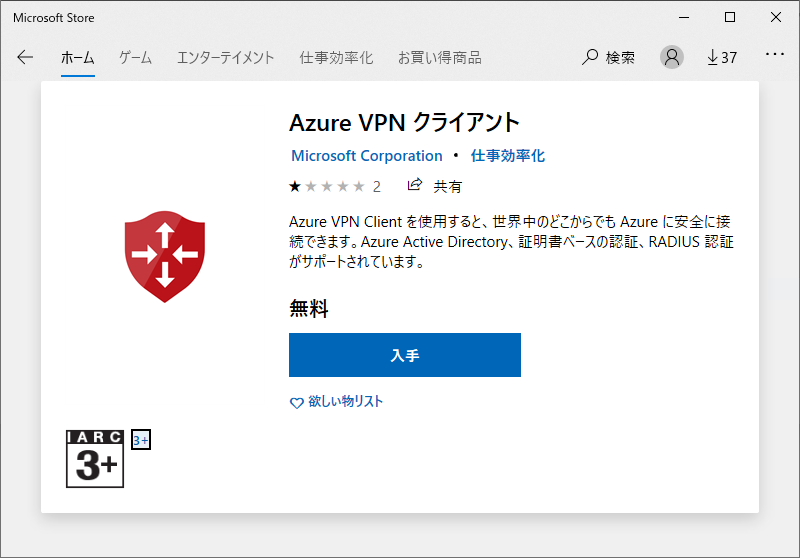
Task: Click the back arrow icon
Action: pos(25,58)
